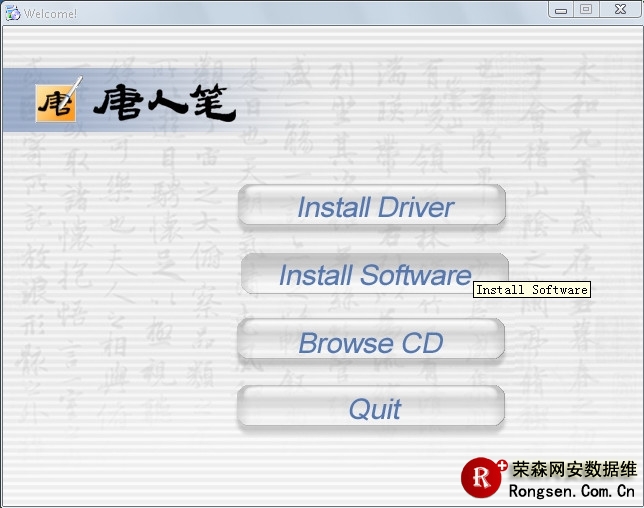
Task: Open Browse CD
Action: click(371, 342)
